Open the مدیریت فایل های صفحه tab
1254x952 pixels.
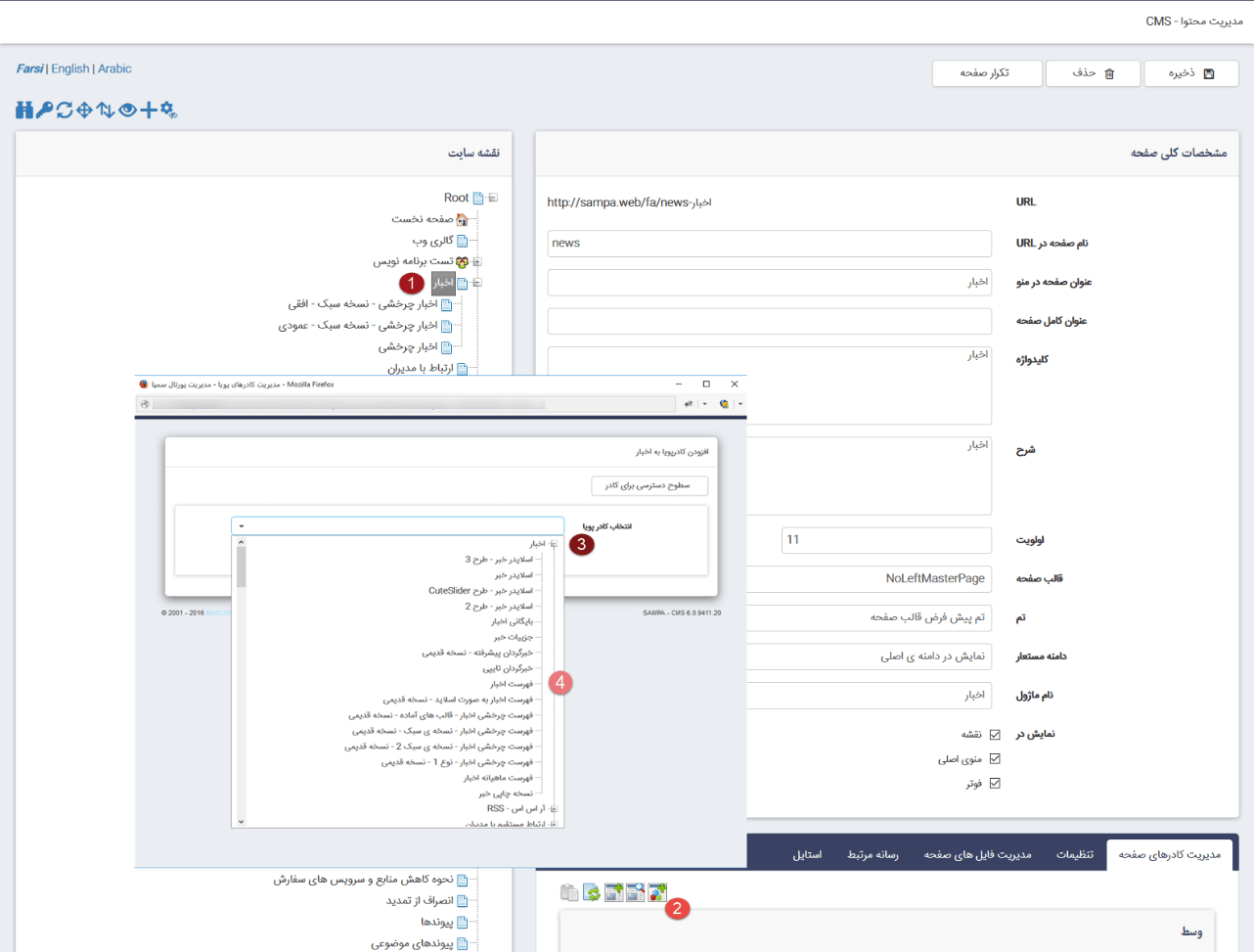click(977, 854)
